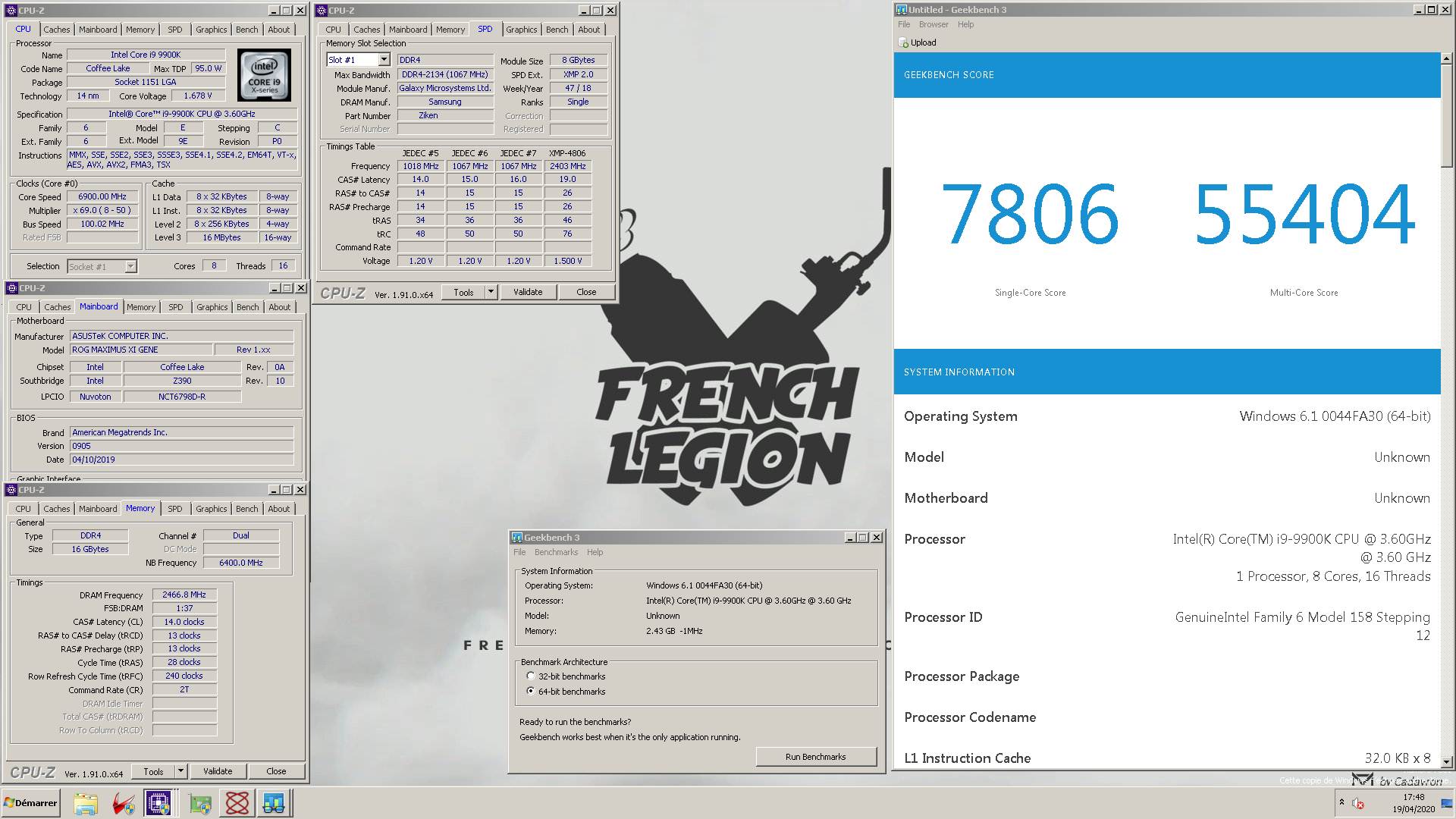
Task: Click BIOS version value 0905
Action: (182, 446)
